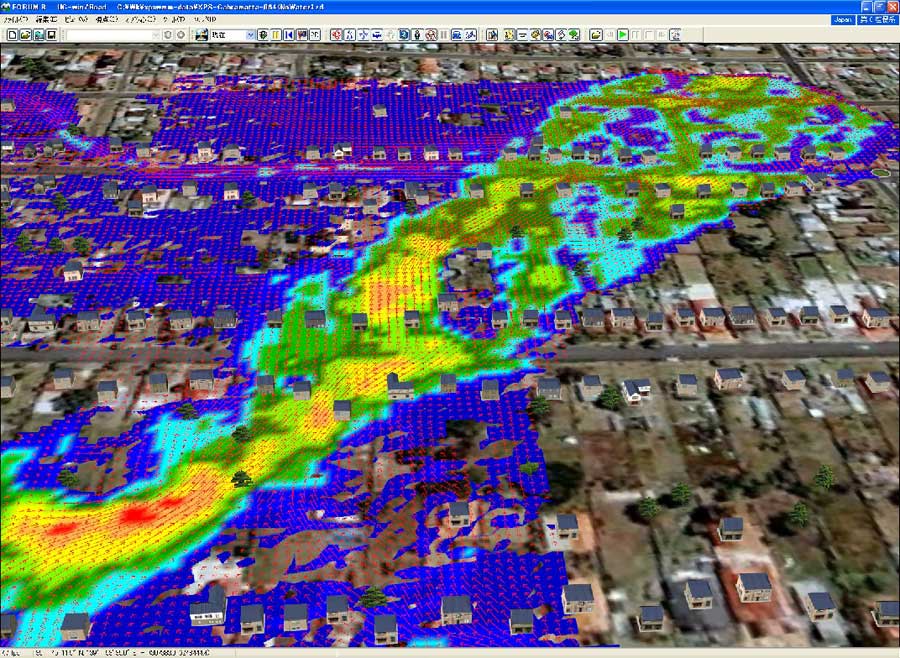Click the floppy disk Save icon
Screen dimensions: 900x658
[52, 35]
